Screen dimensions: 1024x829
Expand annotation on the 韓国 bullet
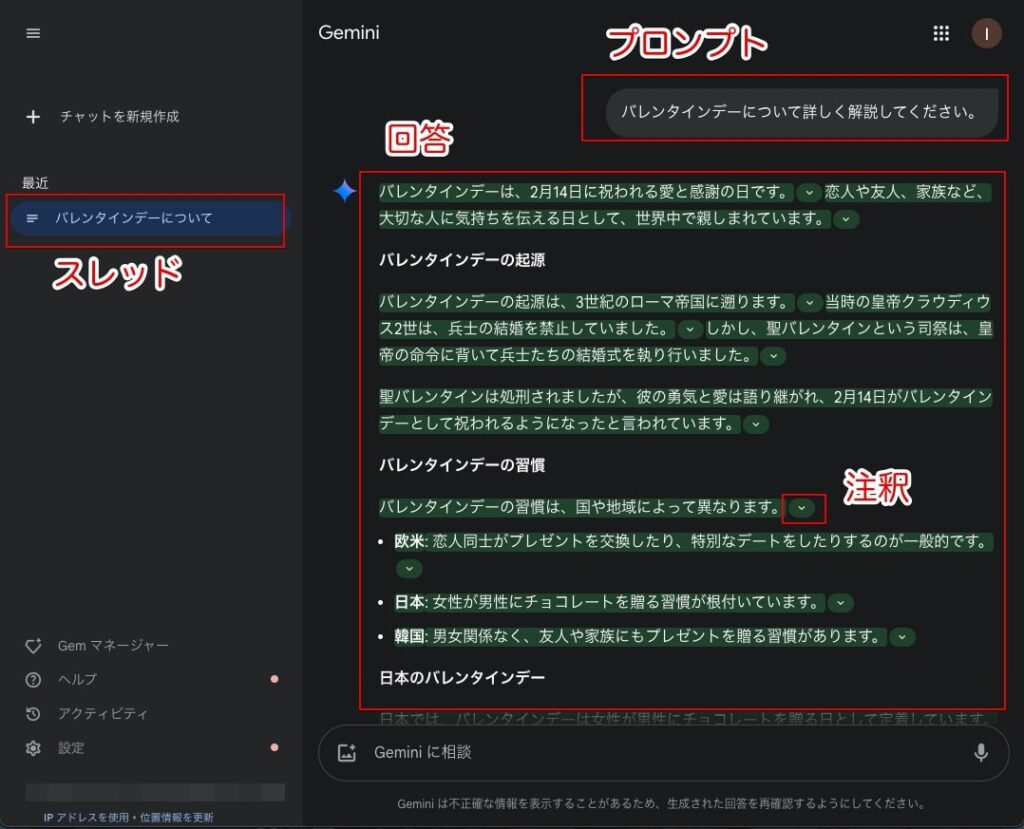(x=902, y=637)
